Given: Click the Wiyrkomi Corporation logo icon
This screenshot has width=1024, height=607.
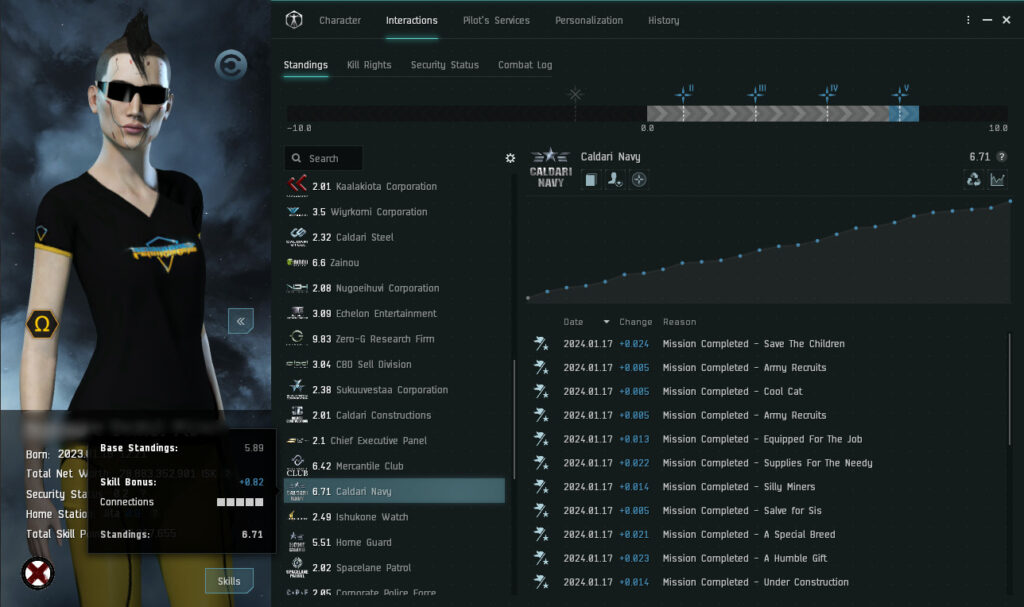Looking at the screenshot, I should (297, 212).
